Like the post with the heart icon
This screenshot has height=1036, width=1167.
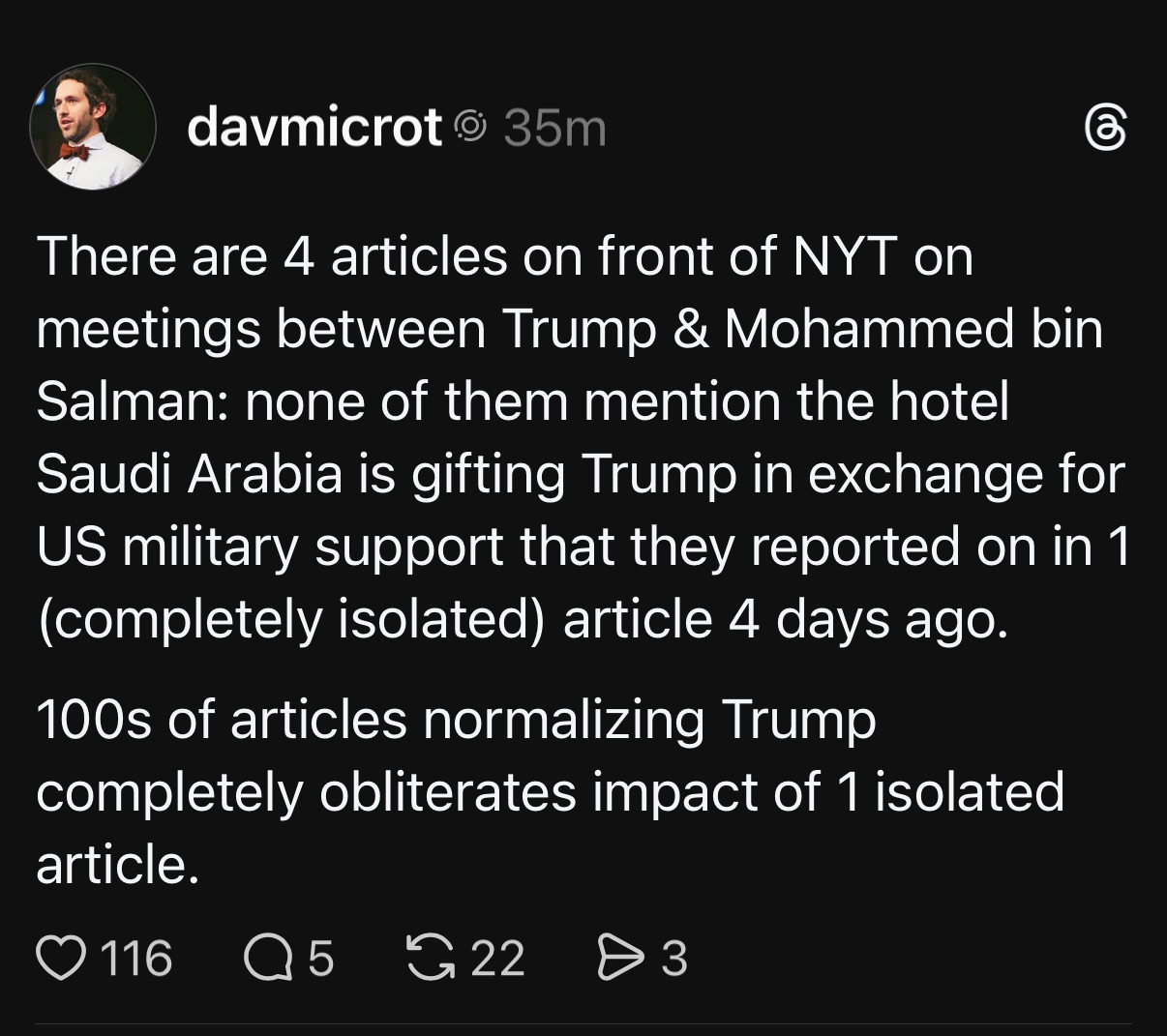tap(60, 958)
